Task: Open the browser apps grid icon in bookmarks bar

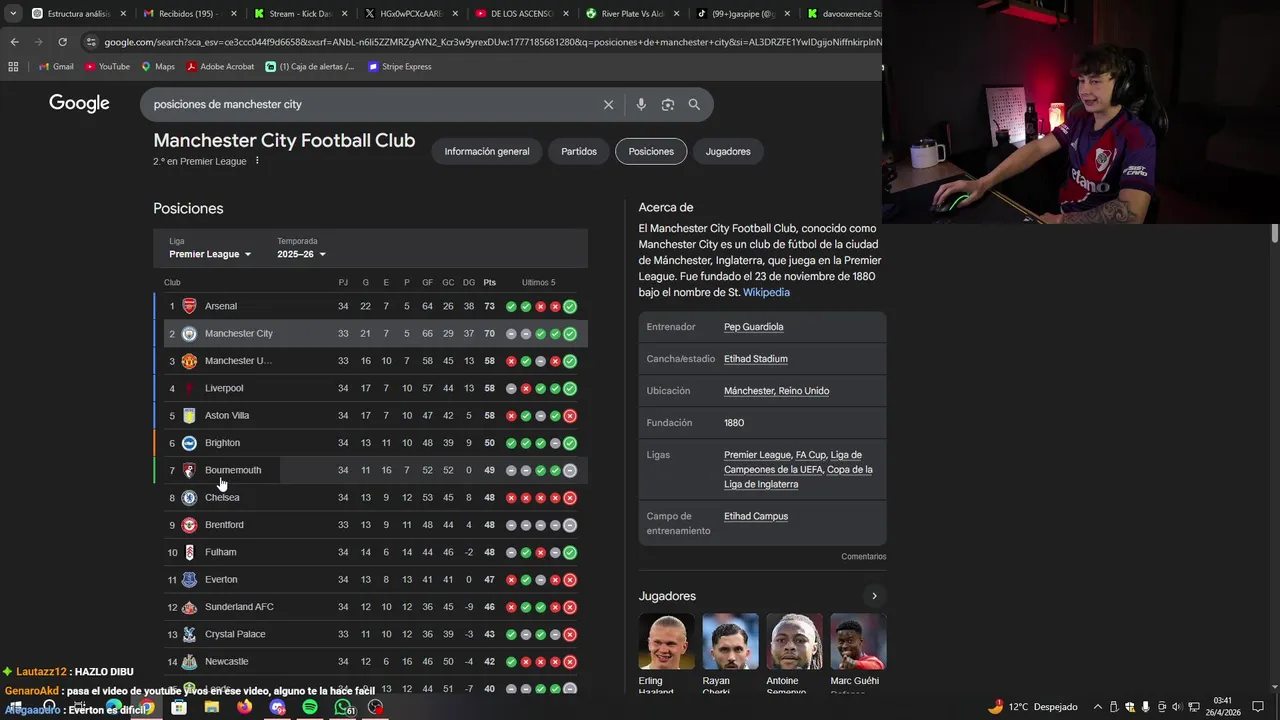Action: click(x=13, y=67)
